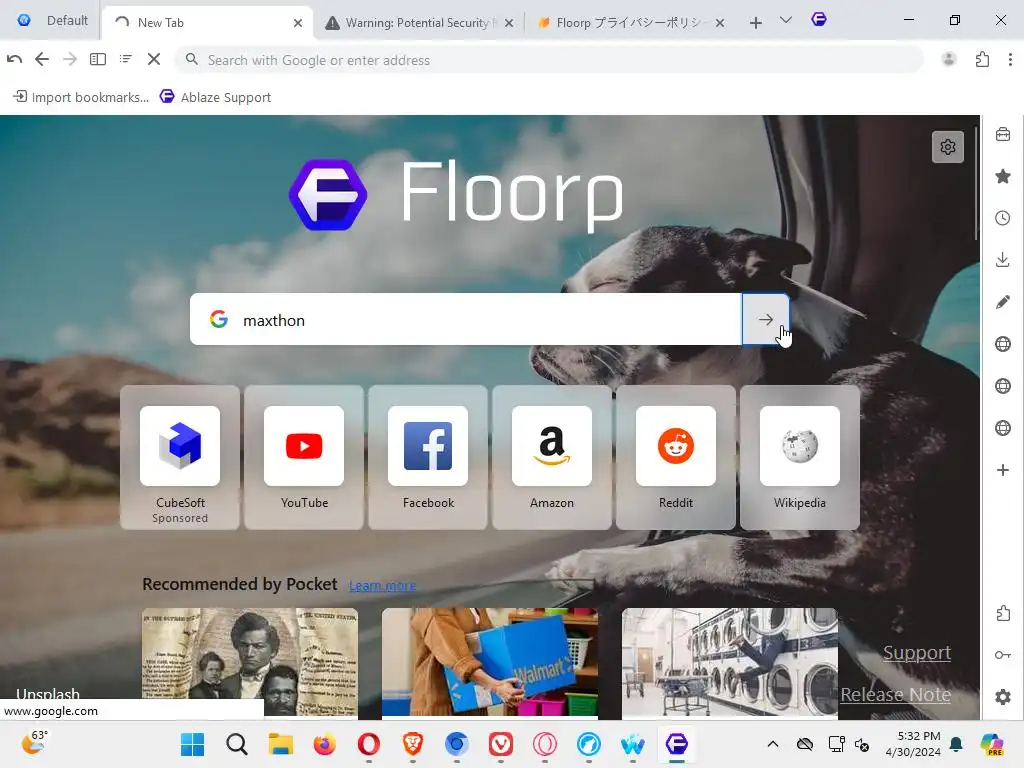This screenshot has height=768, width=1024.
Task: Open the YouTube shortcut tile
Action: (304, 457)
